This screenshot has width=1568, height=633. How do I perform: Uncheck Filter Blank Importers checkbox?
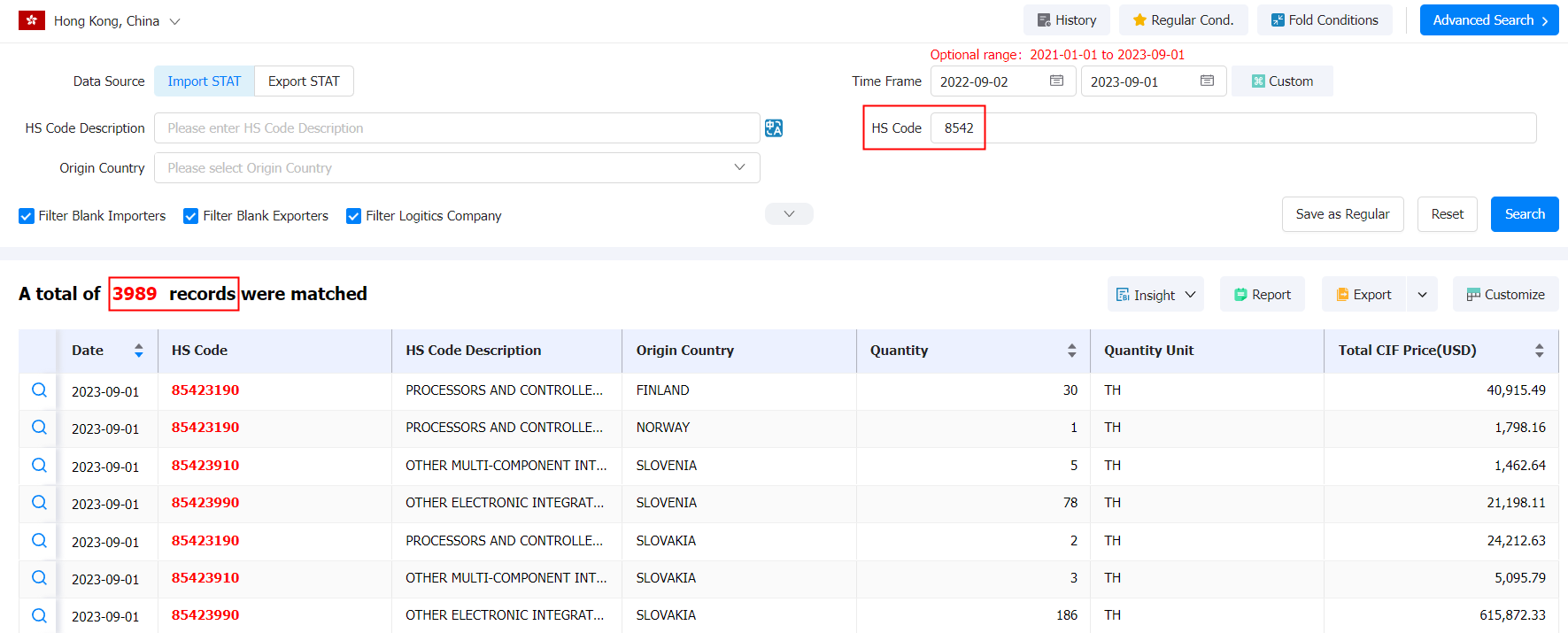click(x=27, y=216)
